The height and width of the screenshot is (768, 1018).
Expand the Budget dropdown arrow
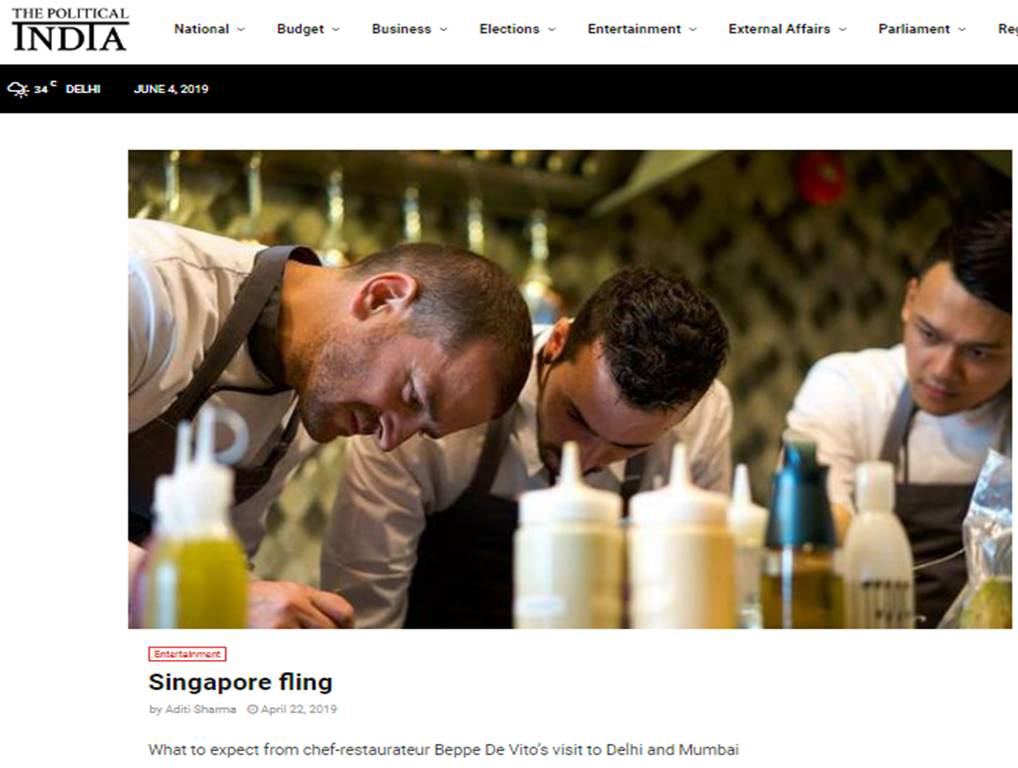[336, 29]
